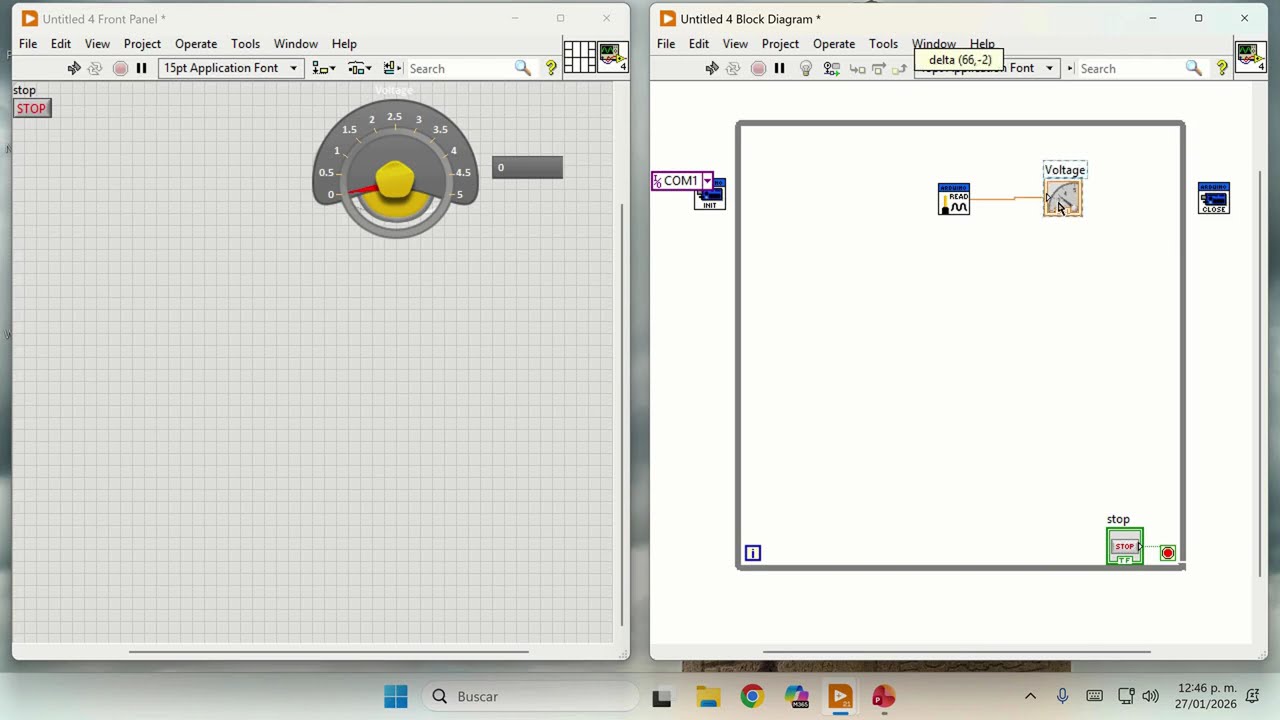Click Run Continuously in Front Panel toolbar

pyautogui.click(x=96, y=68)
